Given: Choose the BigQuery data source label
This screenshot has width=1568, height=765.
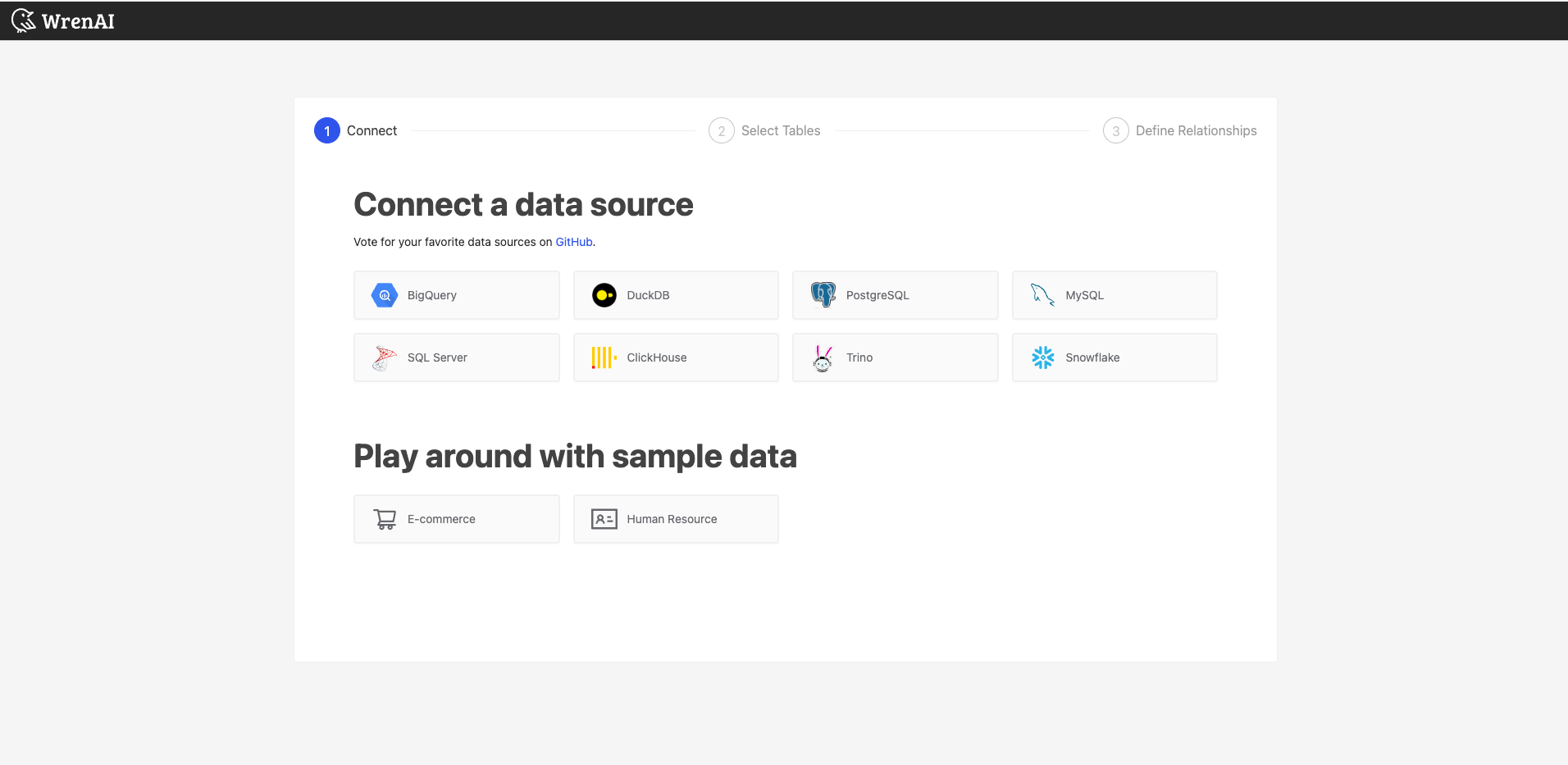Looking at the screenshot, I should [x=432, y=295].
